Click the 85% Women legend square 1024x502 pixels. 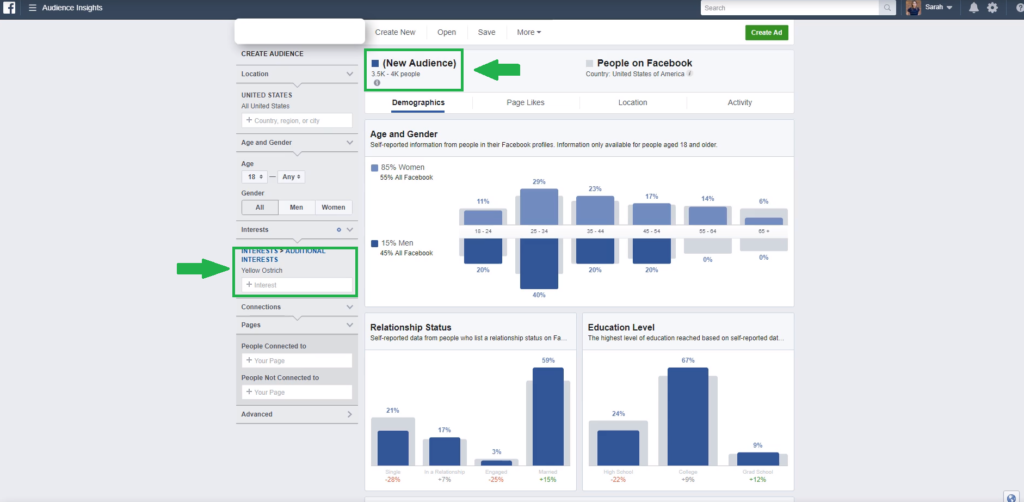coord(374,168)
